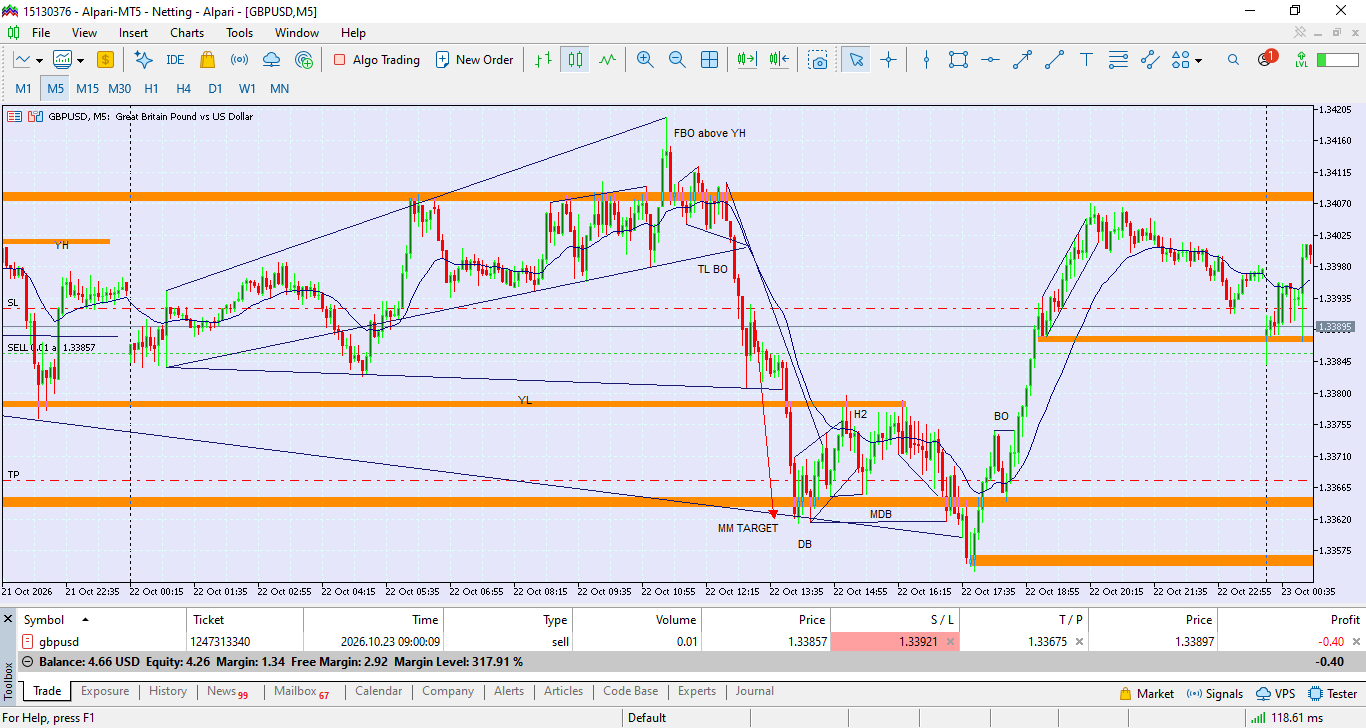Switch to M15 timeframe
1366x728 pixels.
click(x=88, y=89)
